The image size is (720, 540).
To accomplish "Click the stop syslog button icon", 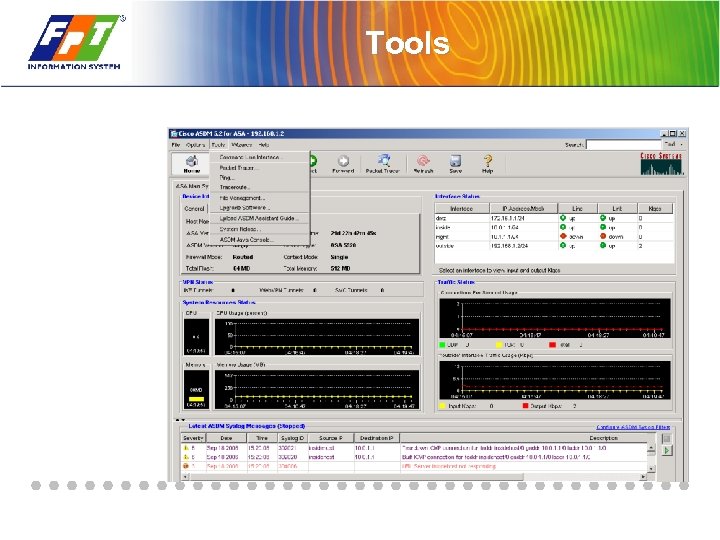I will pyautogui.click(x=667, y=439).
